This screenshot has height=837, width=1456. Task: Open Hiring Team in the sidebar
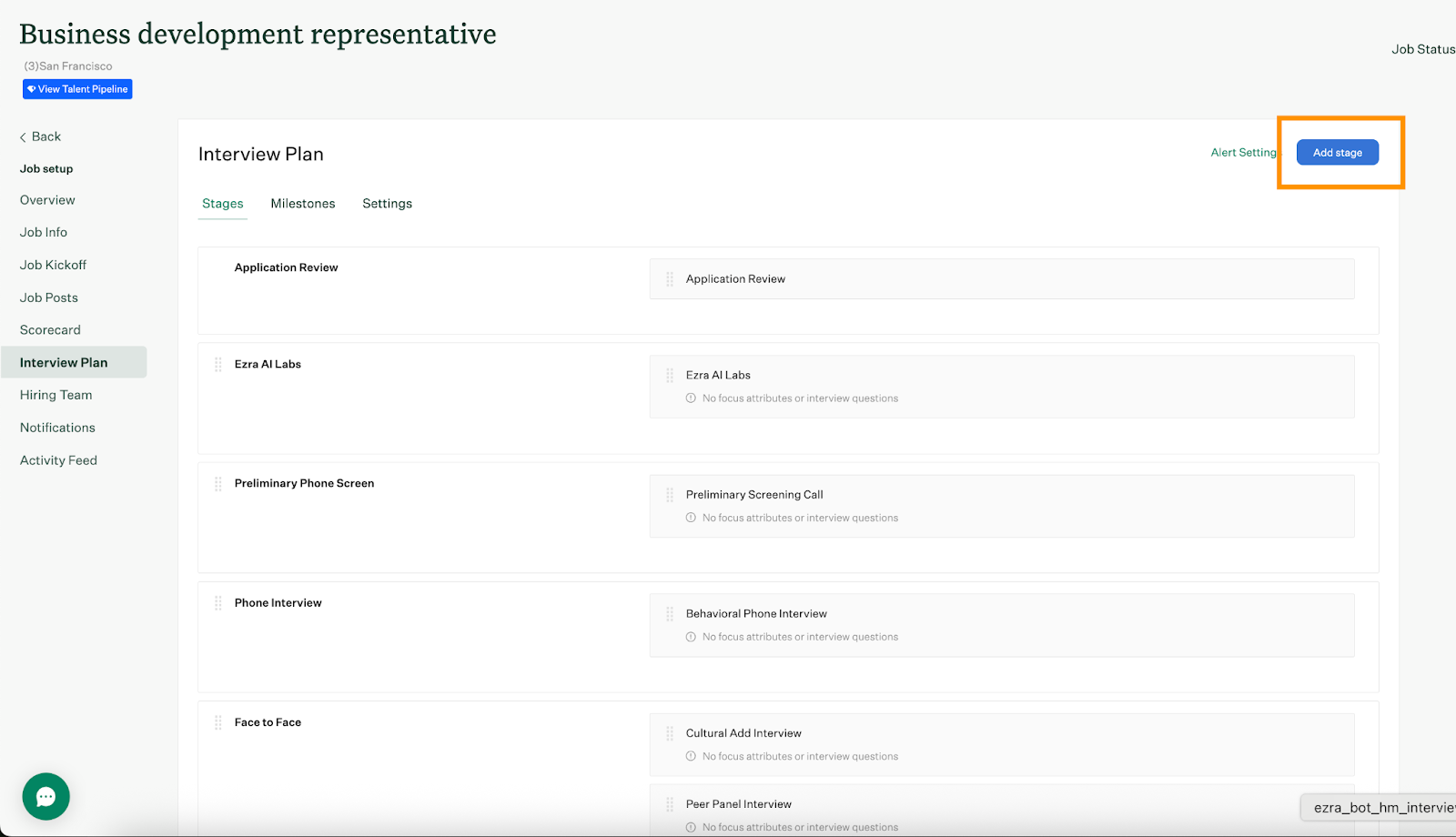[56, 395]
